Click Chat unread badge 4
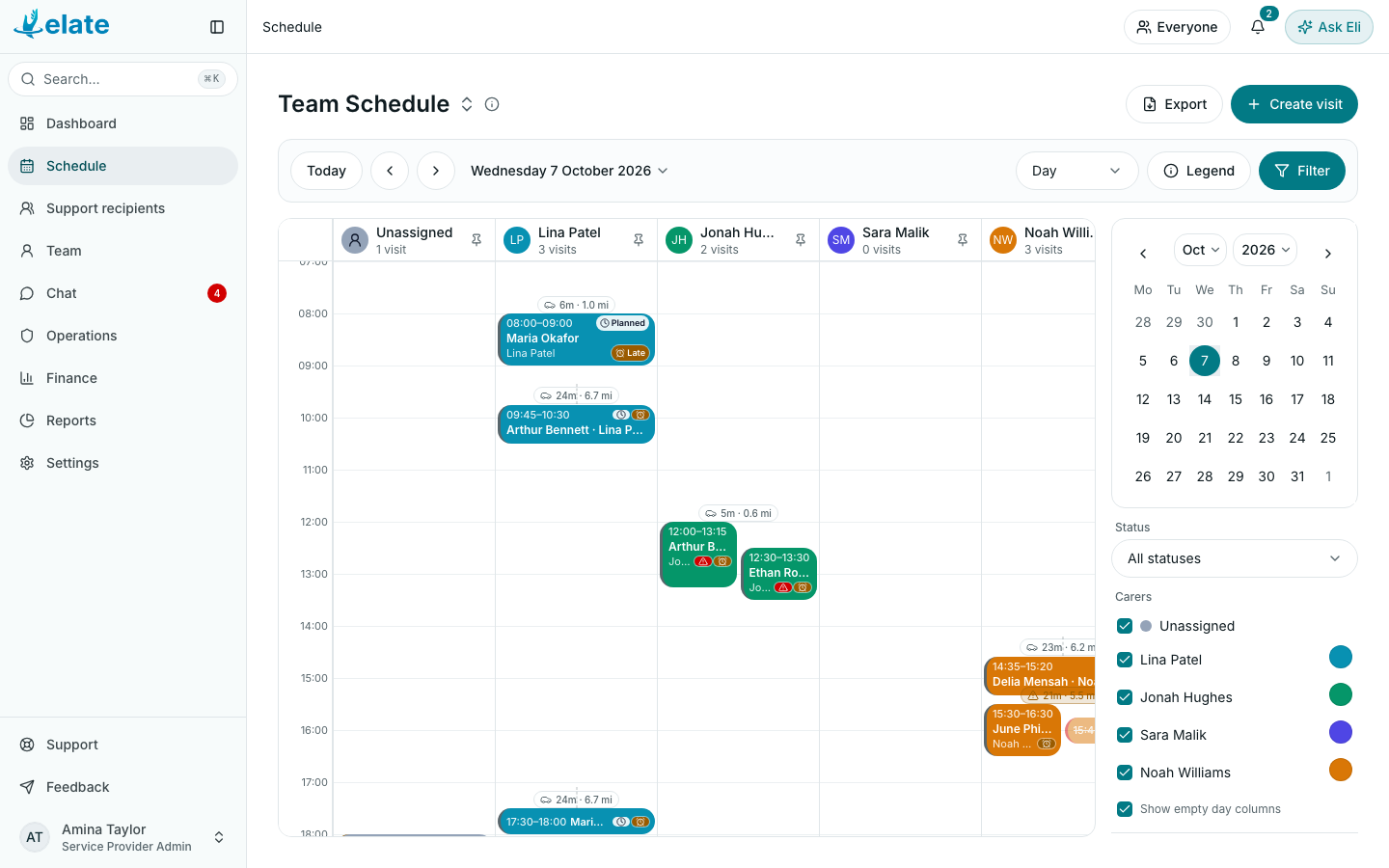Image resolution: width=1389 pixels, height=868 pixels. click(x=217, y=293)
